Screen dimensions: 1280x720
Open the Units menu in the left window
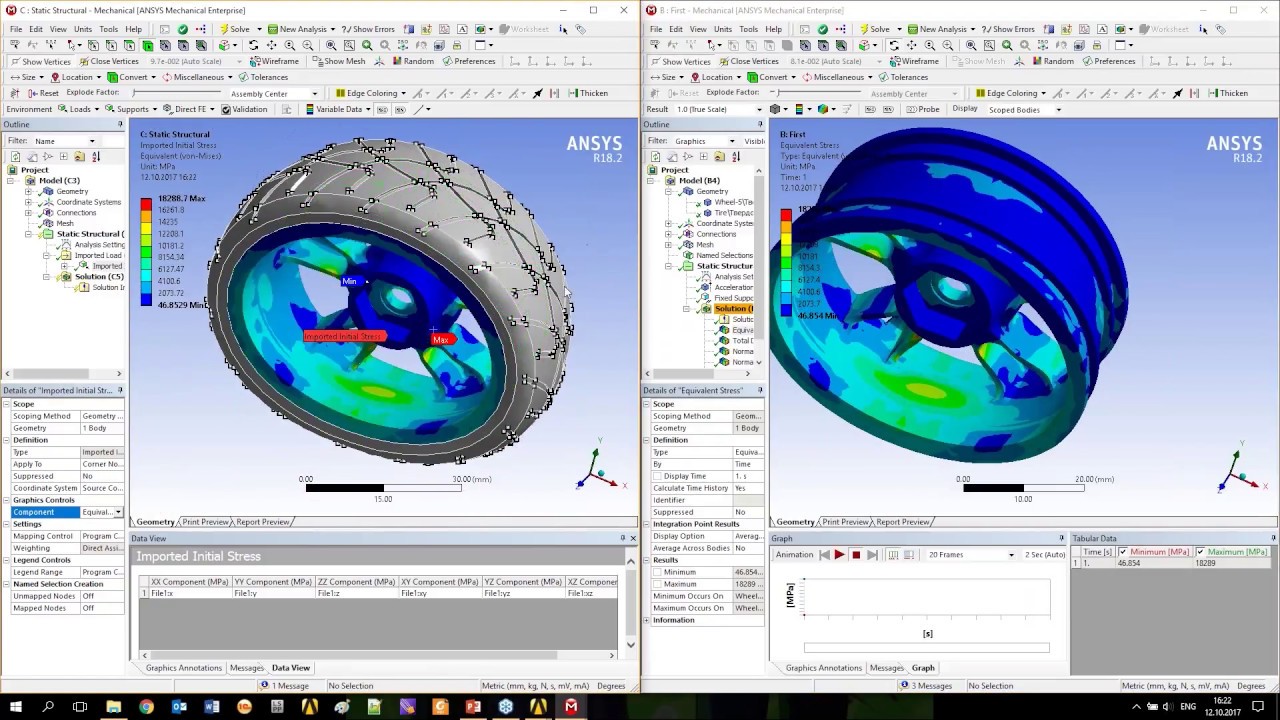83,29
